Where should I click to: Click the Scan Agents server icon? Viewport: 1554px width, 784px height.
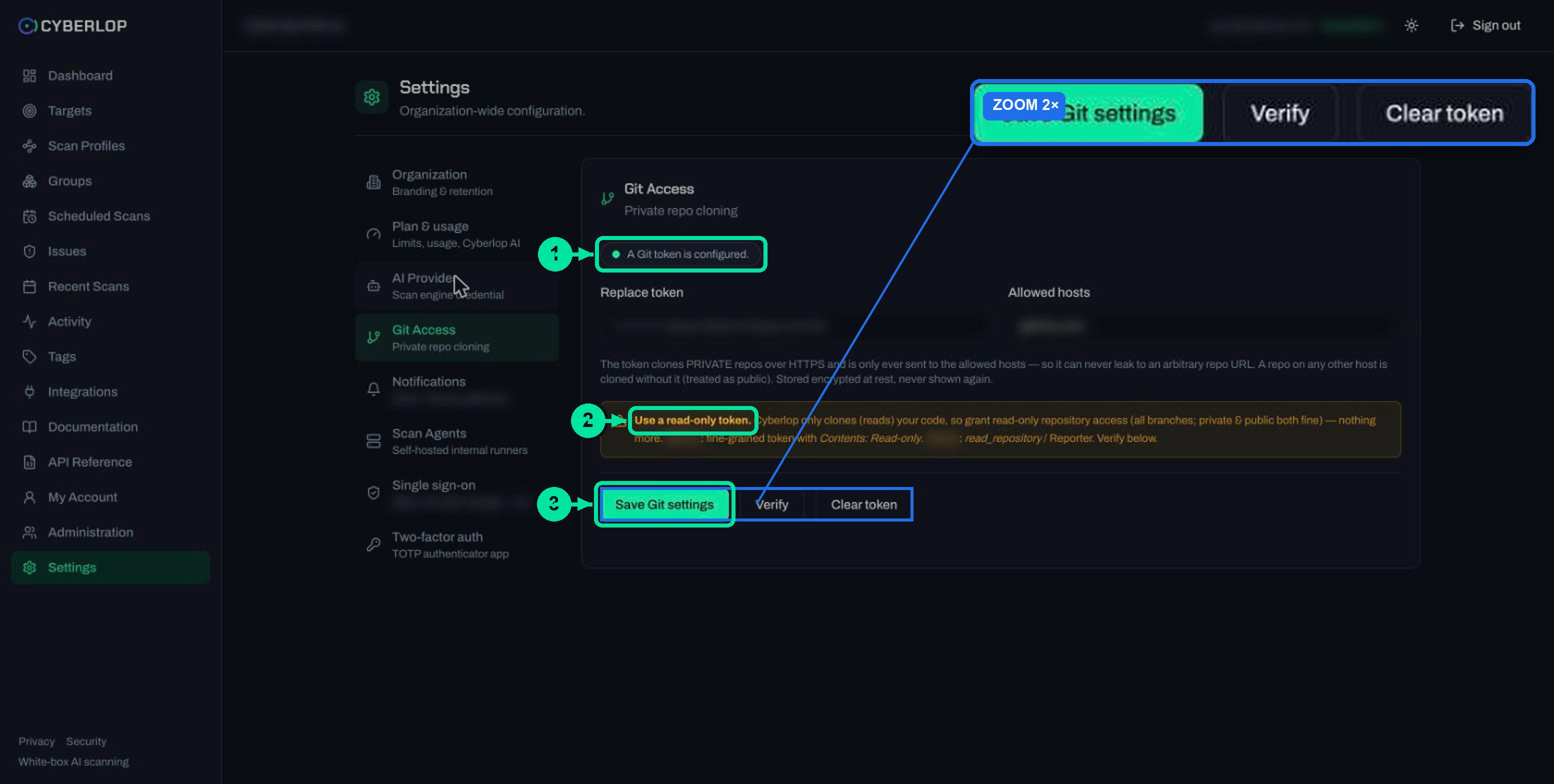(373, 441)
